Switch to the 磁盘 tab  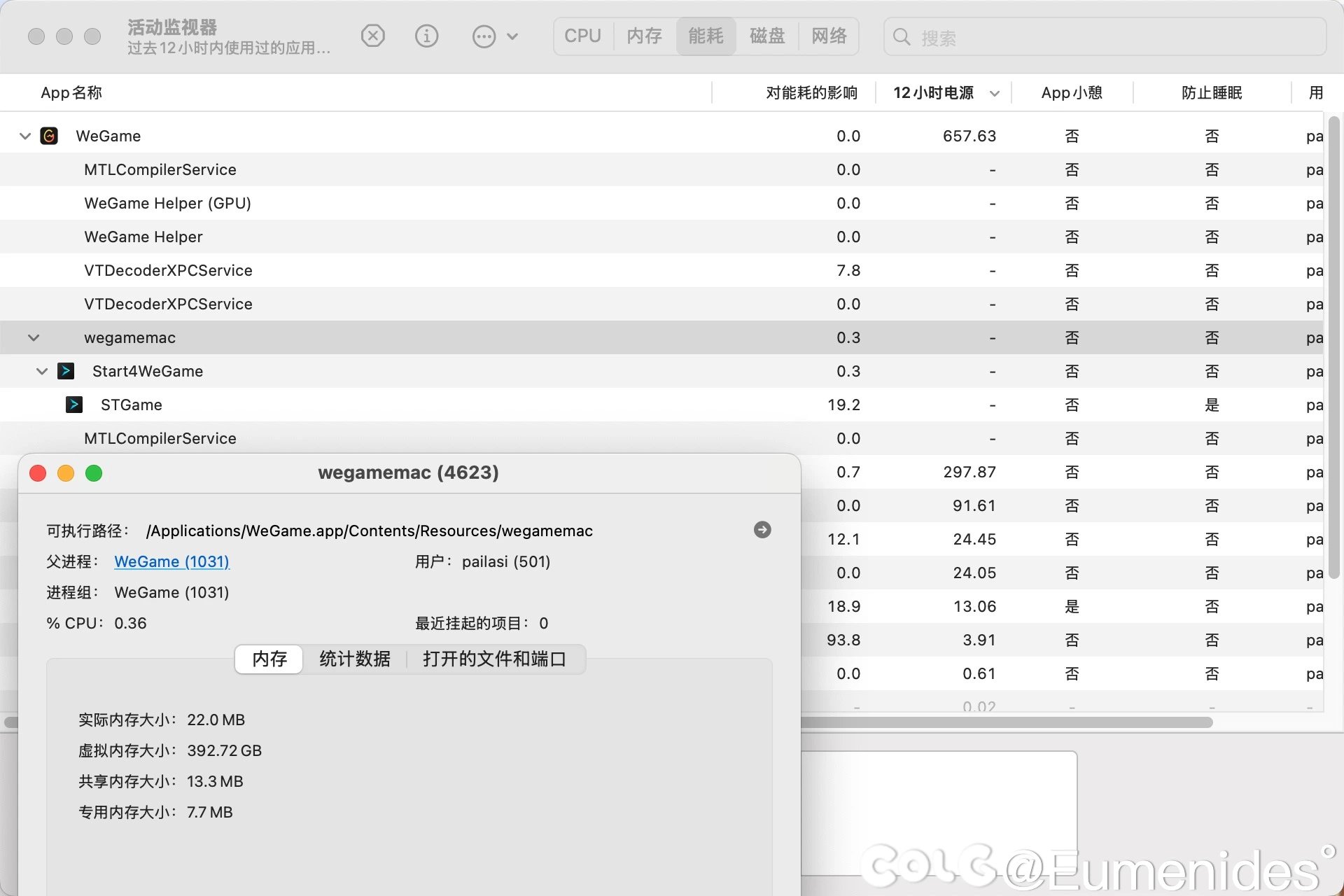[766, 36]
